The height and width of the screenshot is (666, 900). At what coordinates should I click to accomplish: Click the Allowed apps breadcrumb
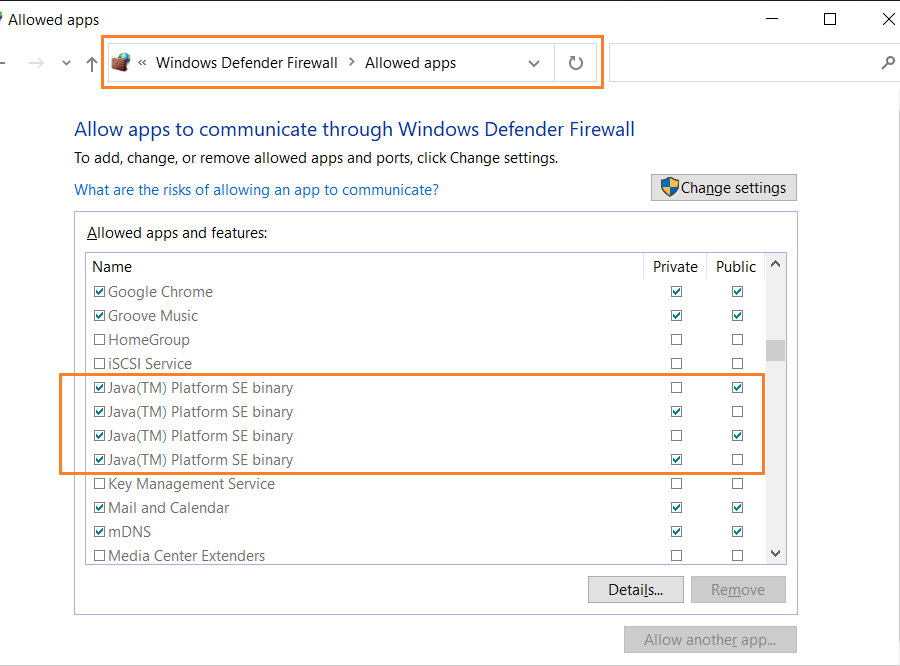pos(410,63)
